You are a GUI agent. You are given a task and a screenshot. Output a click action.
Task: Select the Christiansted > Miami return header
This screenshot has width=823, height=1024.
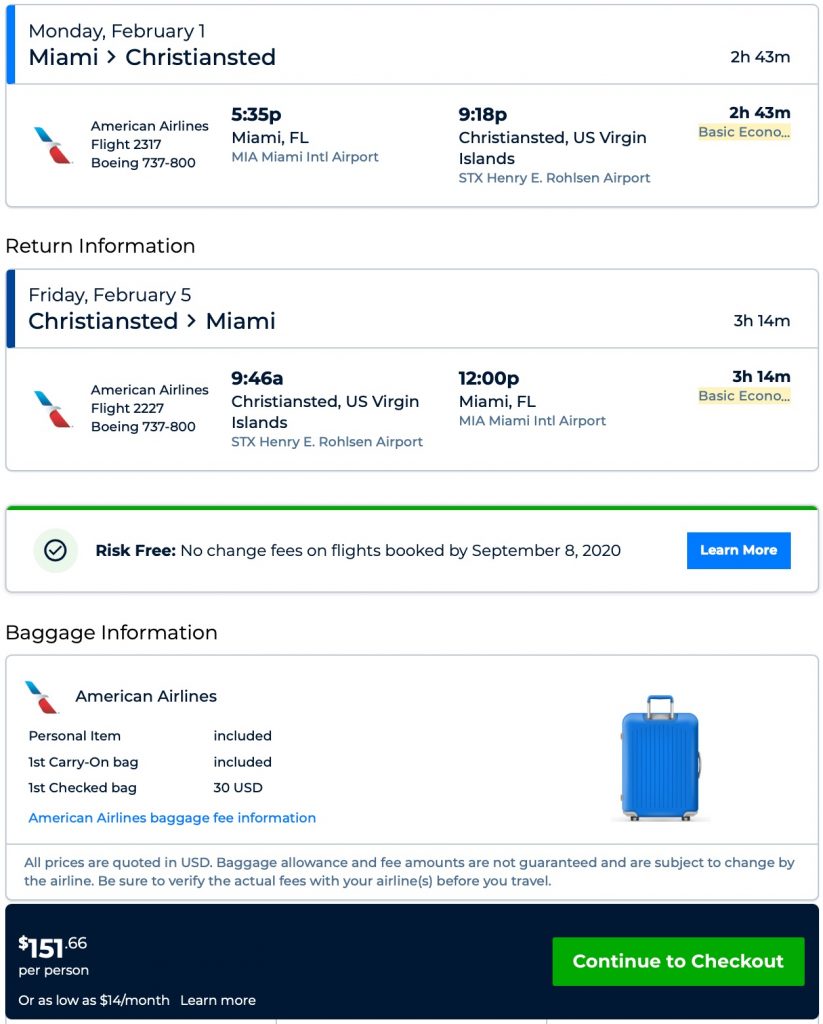click(x=152, y=321)
